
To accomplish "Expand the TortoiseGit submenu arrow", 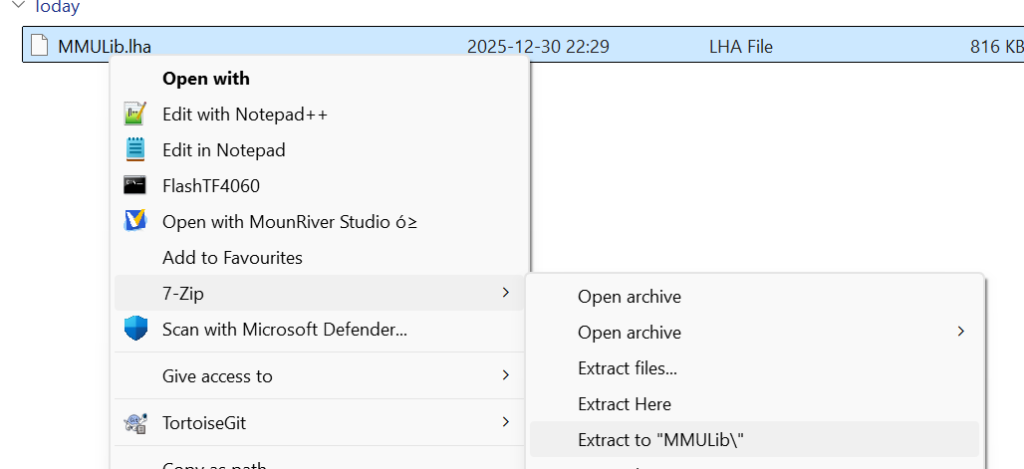I will (506, 423).
